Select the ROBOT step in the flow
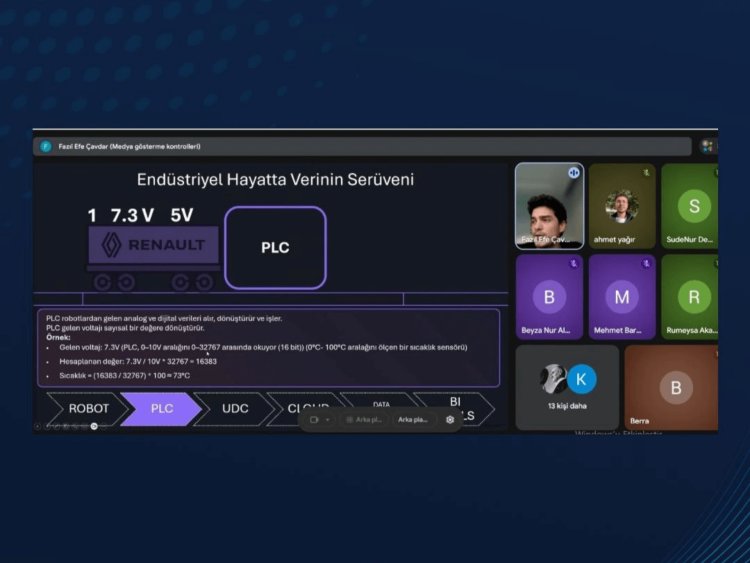The width and height of the screenshot is (750, 563). (87, 409)
